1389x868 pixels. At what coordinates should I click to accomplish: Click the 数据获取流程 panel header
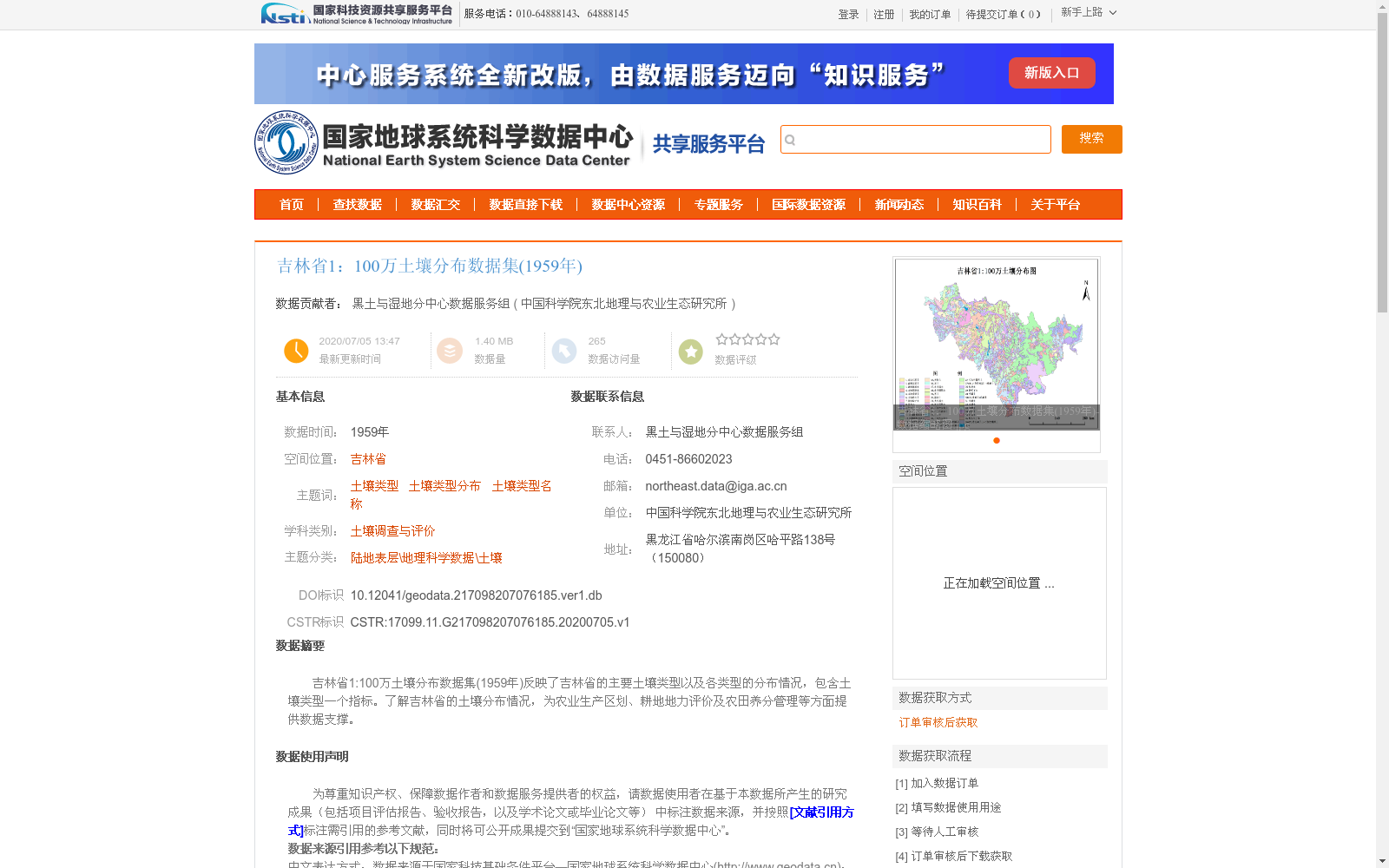point(1000,756)
